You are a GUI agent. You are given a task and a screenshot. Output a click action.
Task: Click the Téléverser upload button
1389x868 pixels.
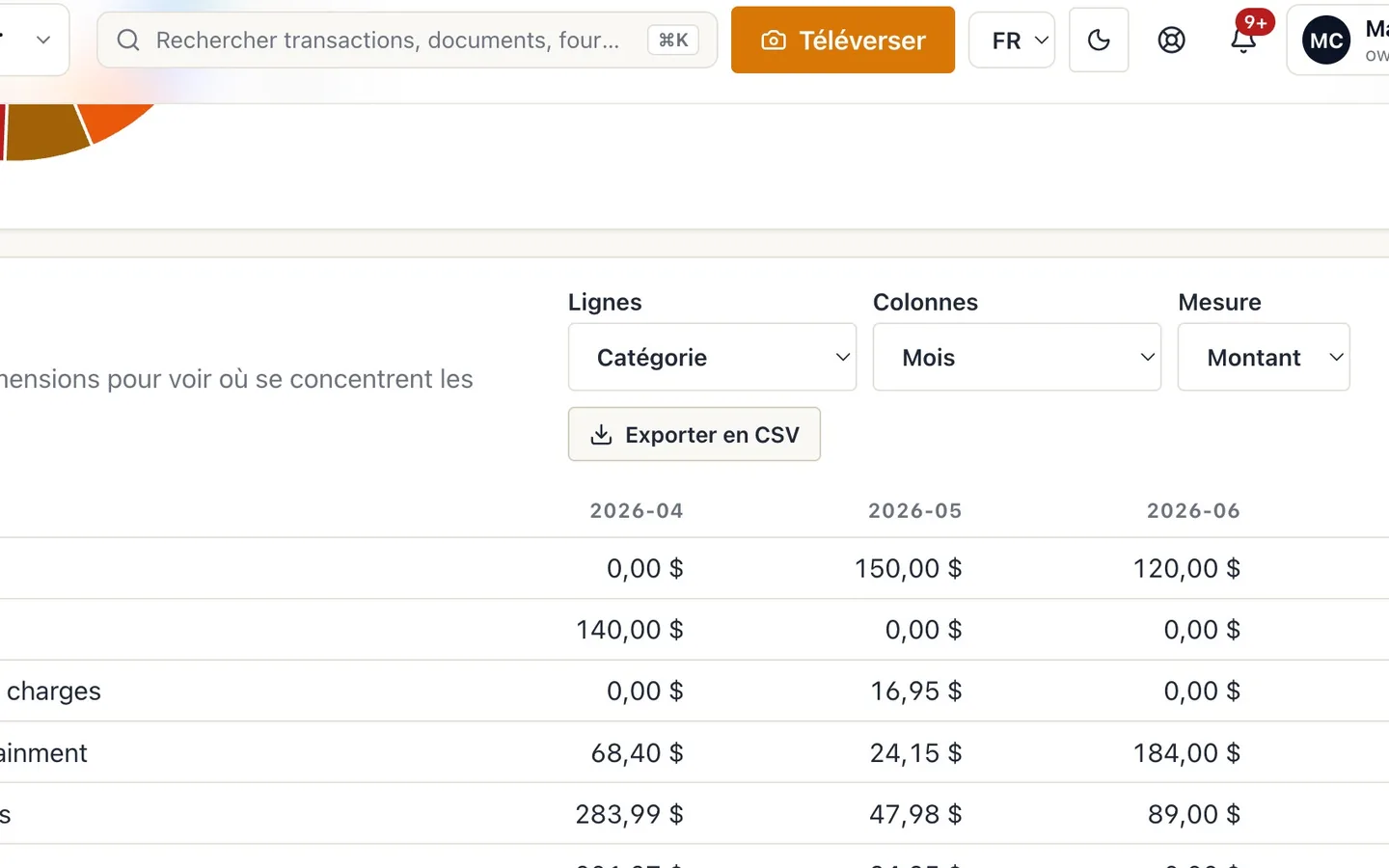[x=843, y=40]
